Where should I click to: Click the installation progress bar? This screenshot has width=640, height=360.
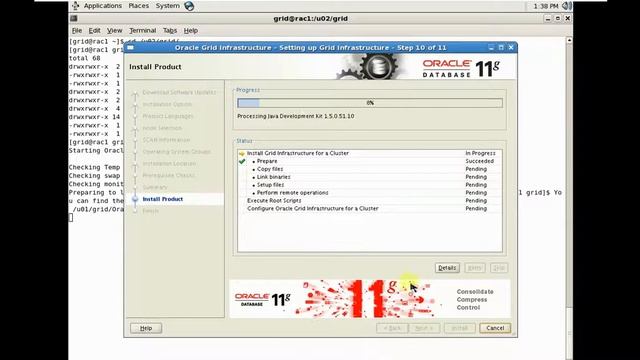coord(370,103)
